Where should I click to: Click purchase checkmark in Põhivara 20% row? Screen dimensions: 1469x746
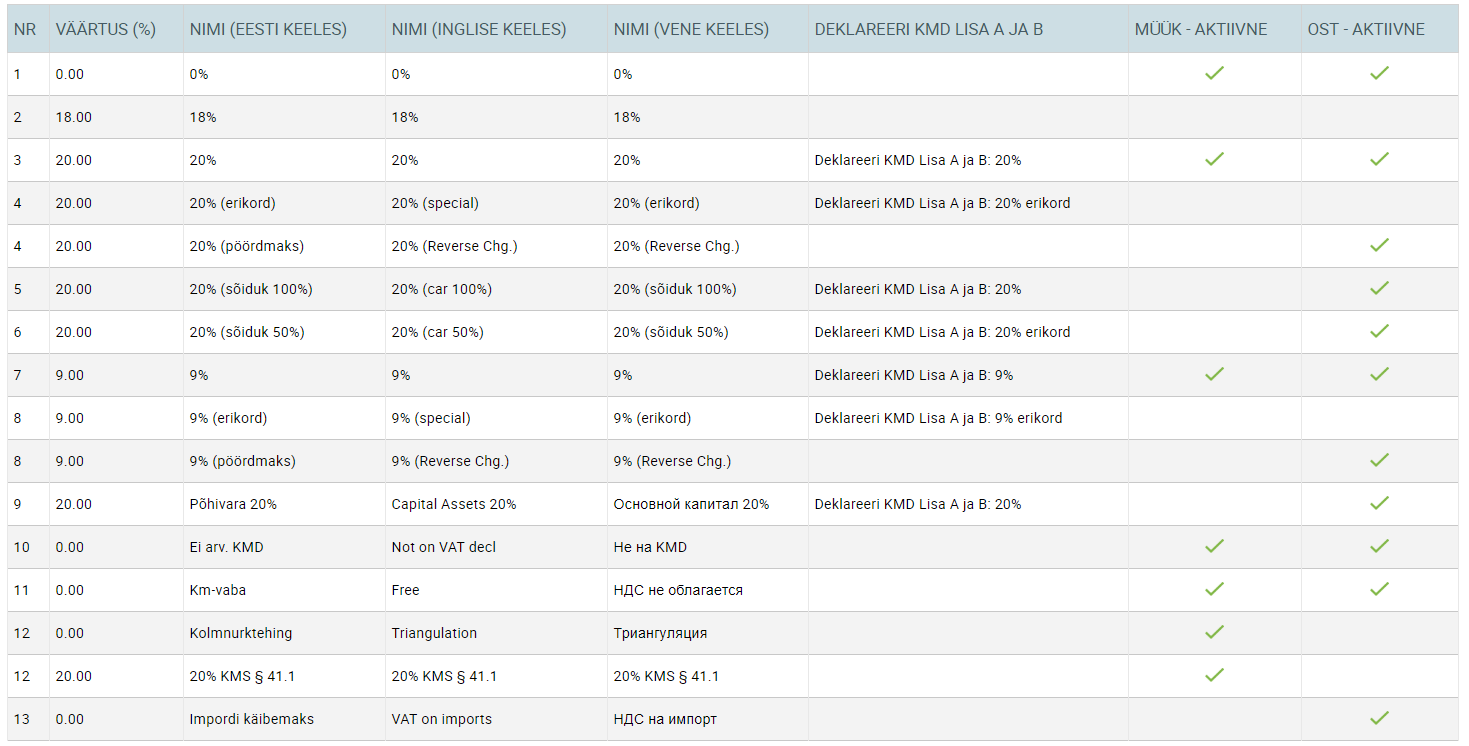[1379, 503]
